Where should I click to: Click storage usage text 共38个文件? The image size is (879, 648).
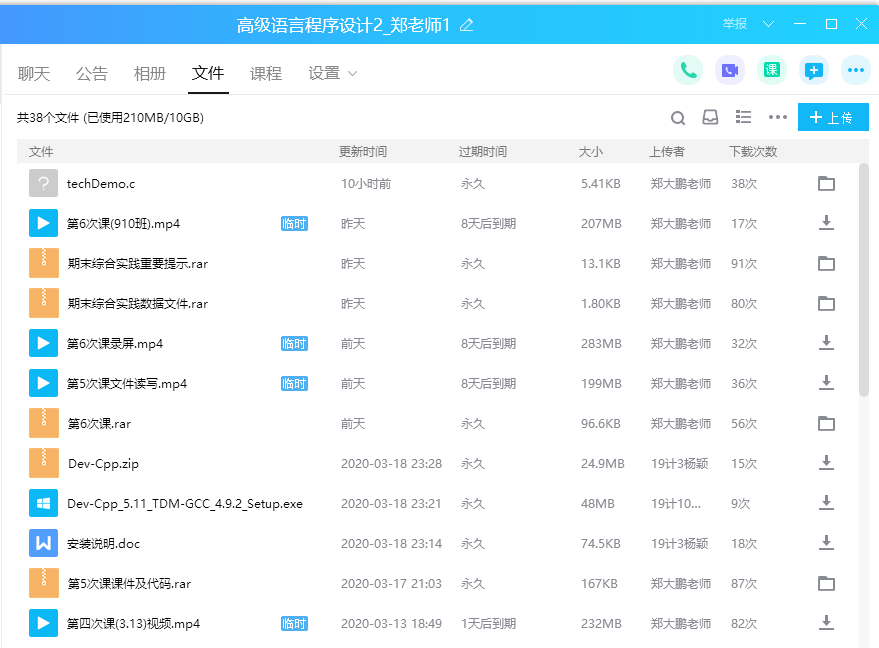tap(110, 118)
